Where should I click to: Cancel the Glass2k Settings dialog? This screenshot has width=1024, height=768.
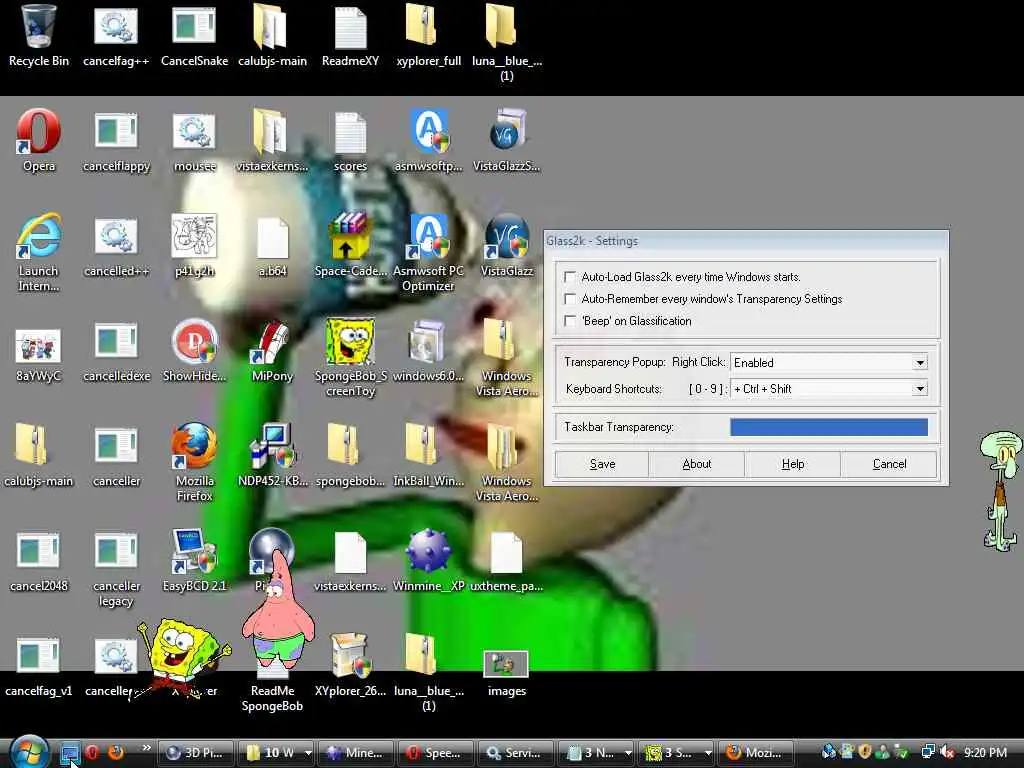pyautogui.click(x=889, y=464)
